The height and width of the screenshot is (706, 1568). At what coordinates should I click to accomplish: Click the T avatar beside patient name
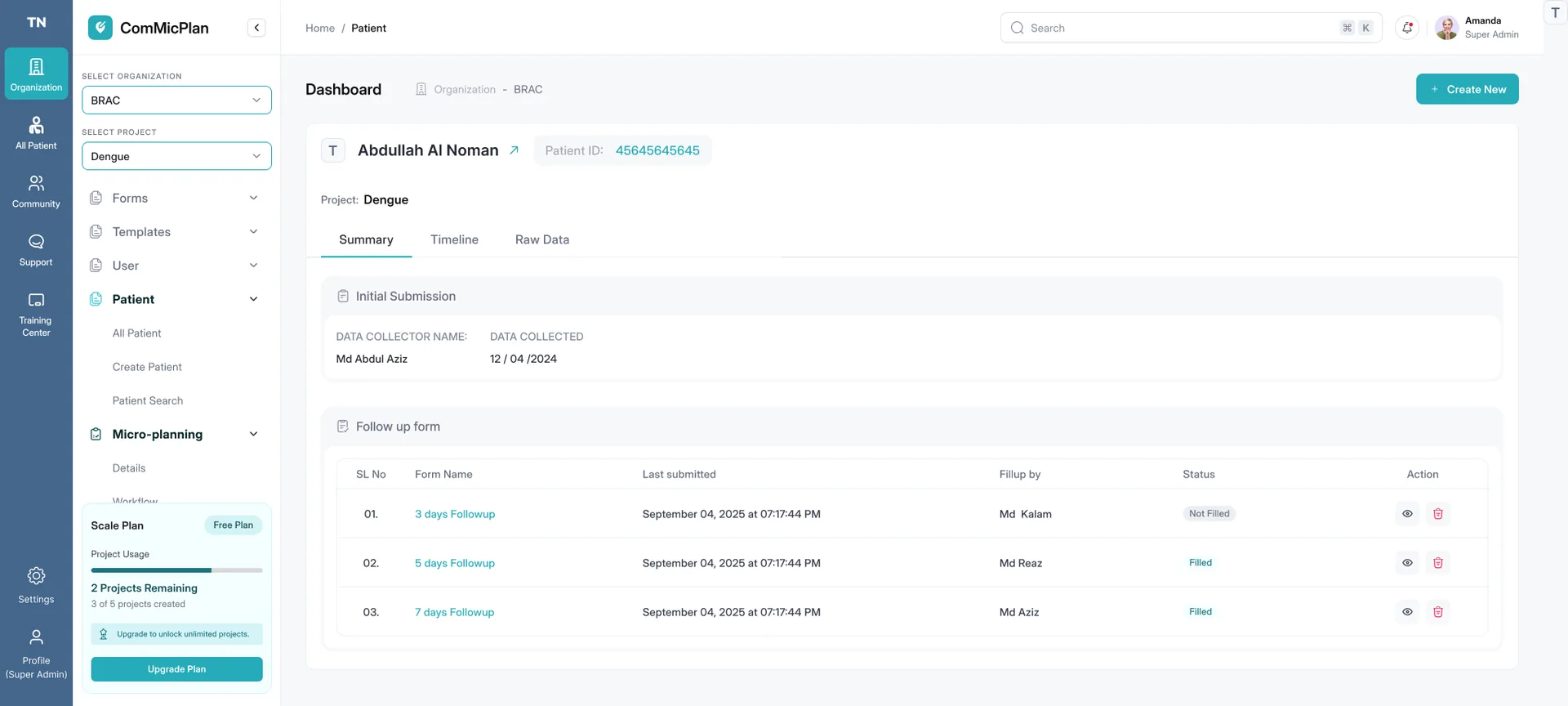pos(332,150)
